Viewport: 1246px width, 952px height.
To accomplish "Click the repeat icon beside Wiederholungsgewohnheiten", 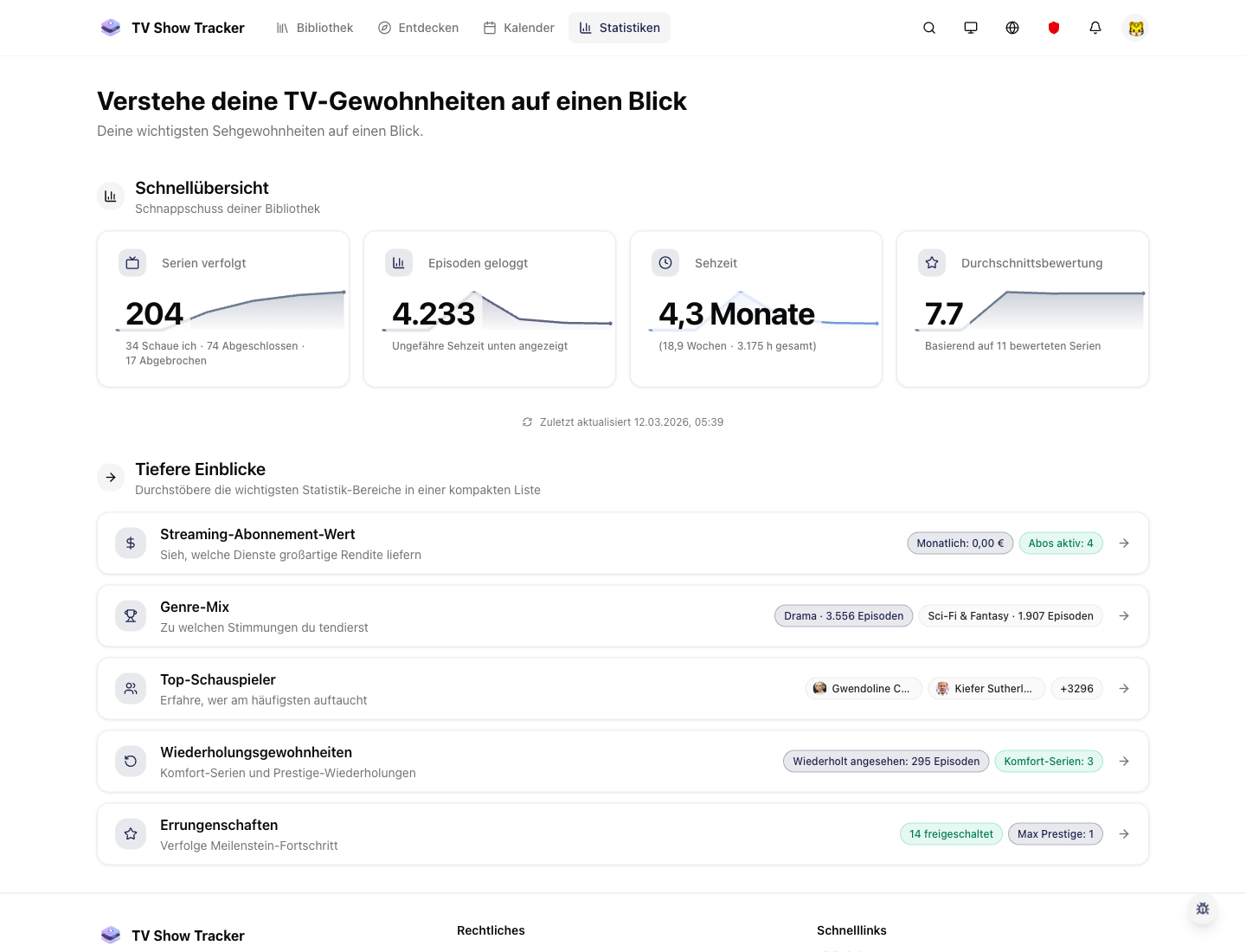I will pyautogui.click(x=131, y=761).
